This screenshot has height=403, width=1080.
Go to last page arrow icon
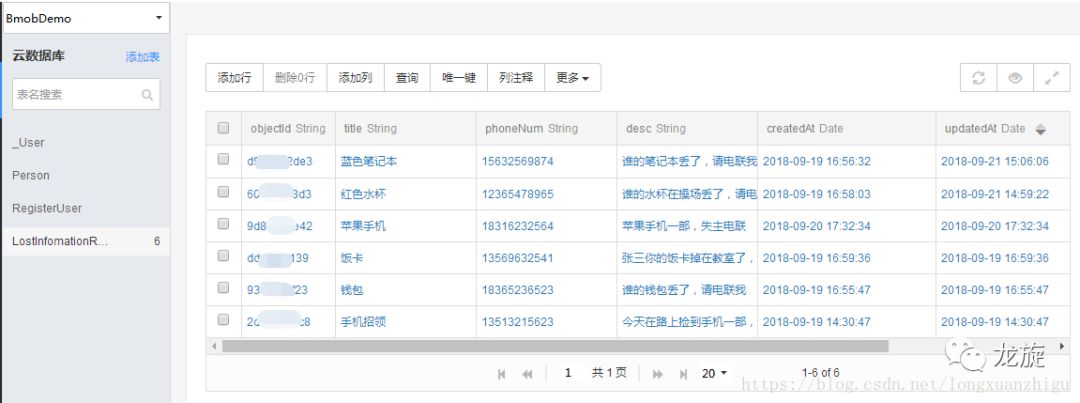[x=683, y=373]
